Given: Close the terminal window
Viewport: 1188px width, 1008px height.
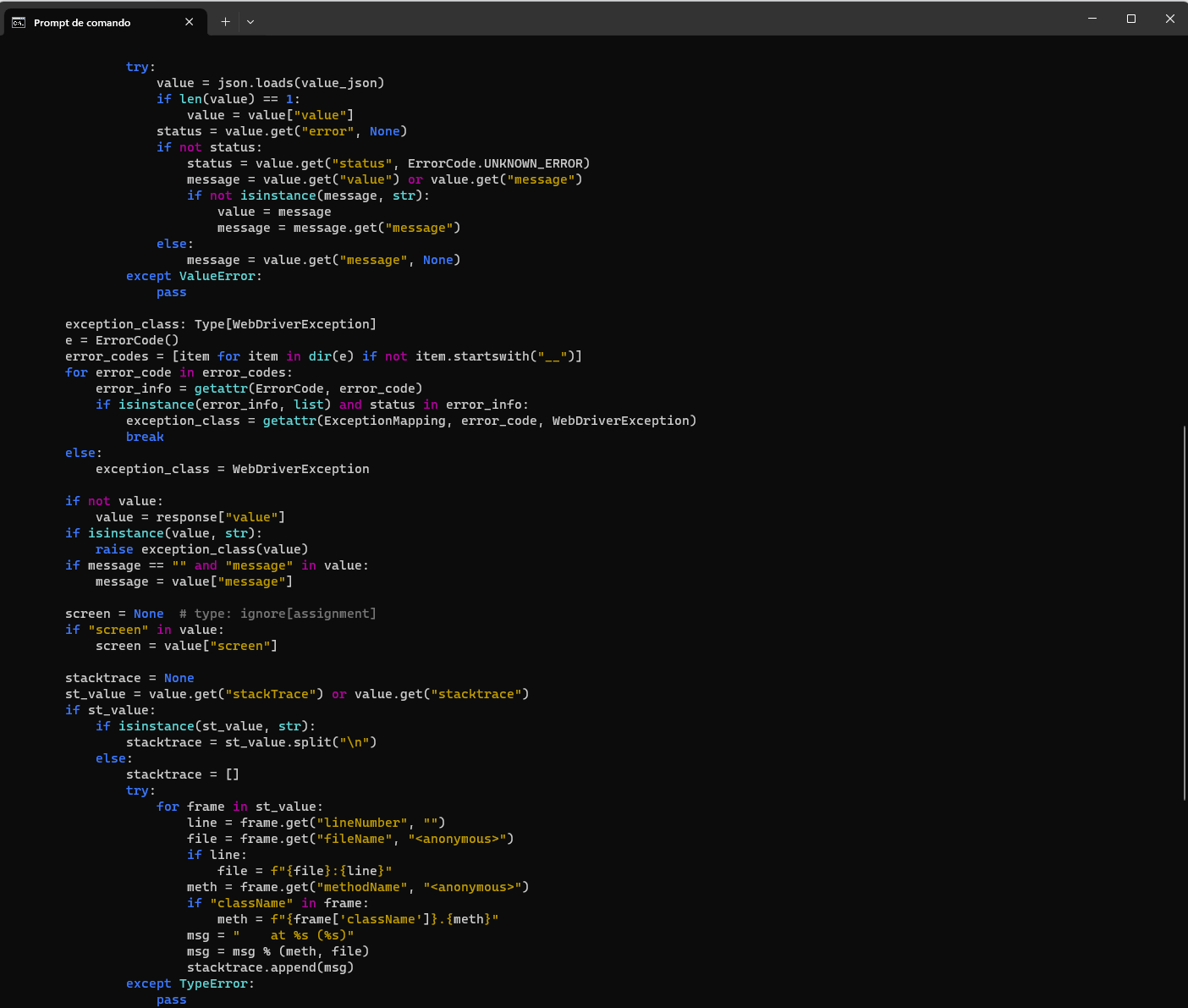Looking at the screenshot, I should coord(1169,19).
